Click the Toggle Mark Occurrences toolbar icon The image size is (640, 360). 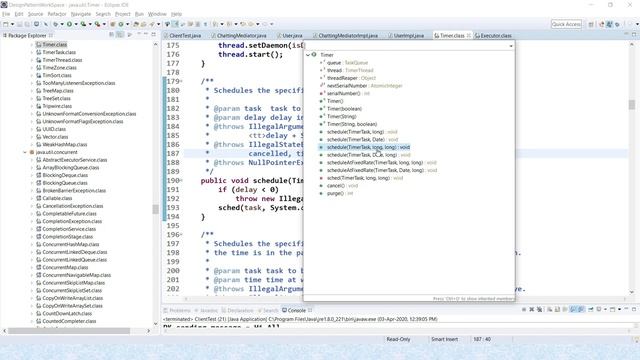point(176,24)
